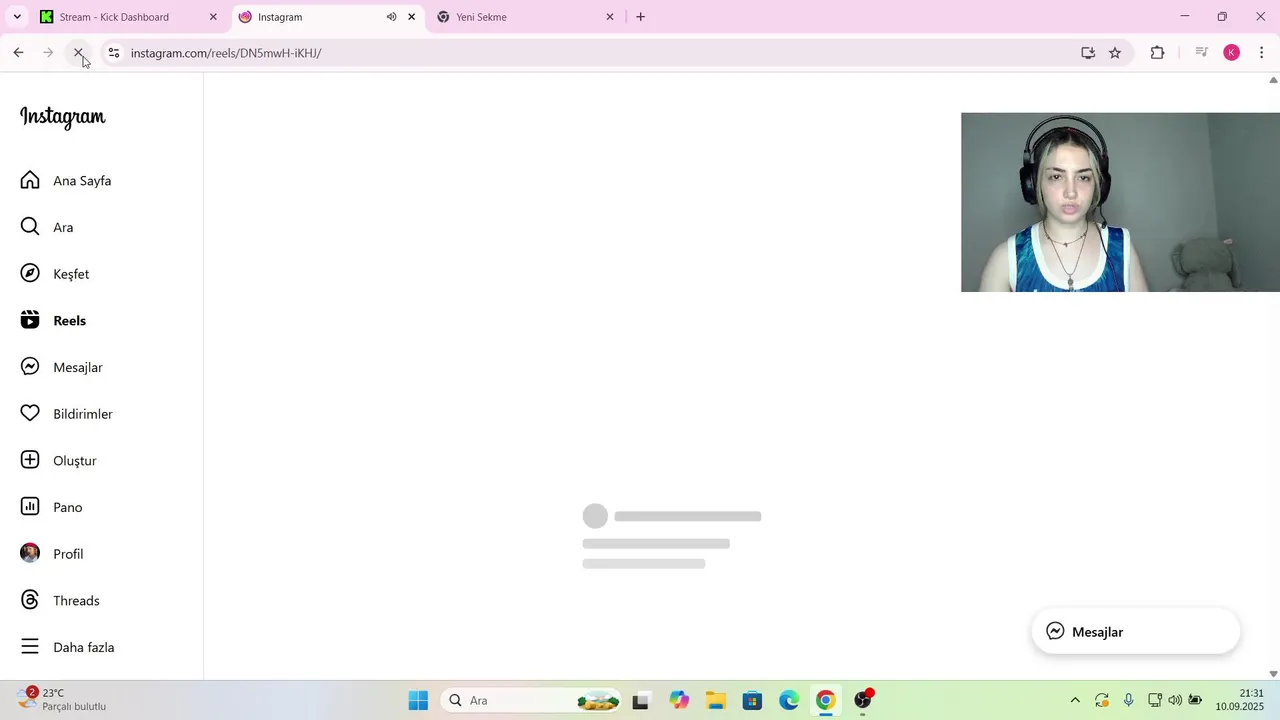Stop loading the page
The width and height of the screenshot is (1280, 720).
[x=78, y=53]
